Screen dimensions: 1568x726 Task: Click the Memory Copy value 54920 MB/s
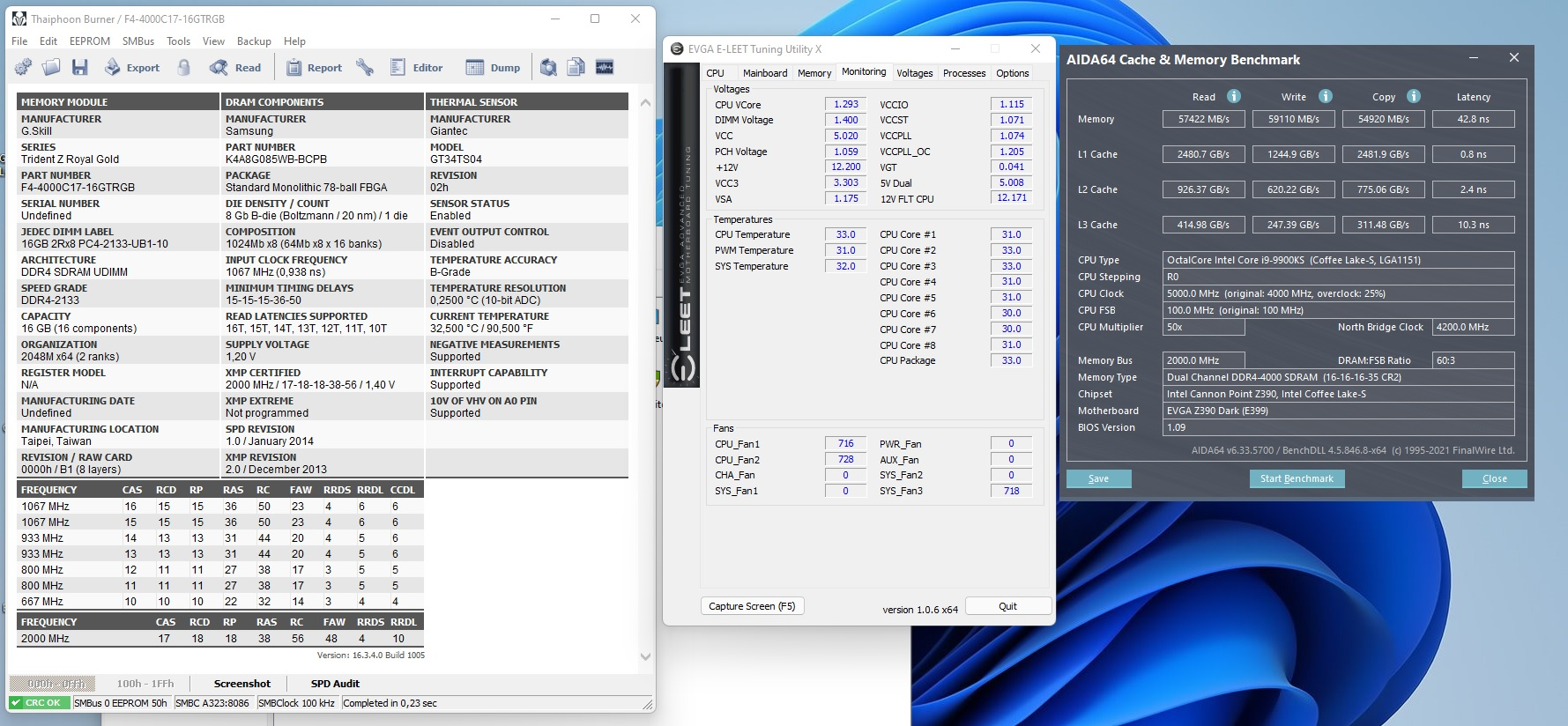[1384, 119]
